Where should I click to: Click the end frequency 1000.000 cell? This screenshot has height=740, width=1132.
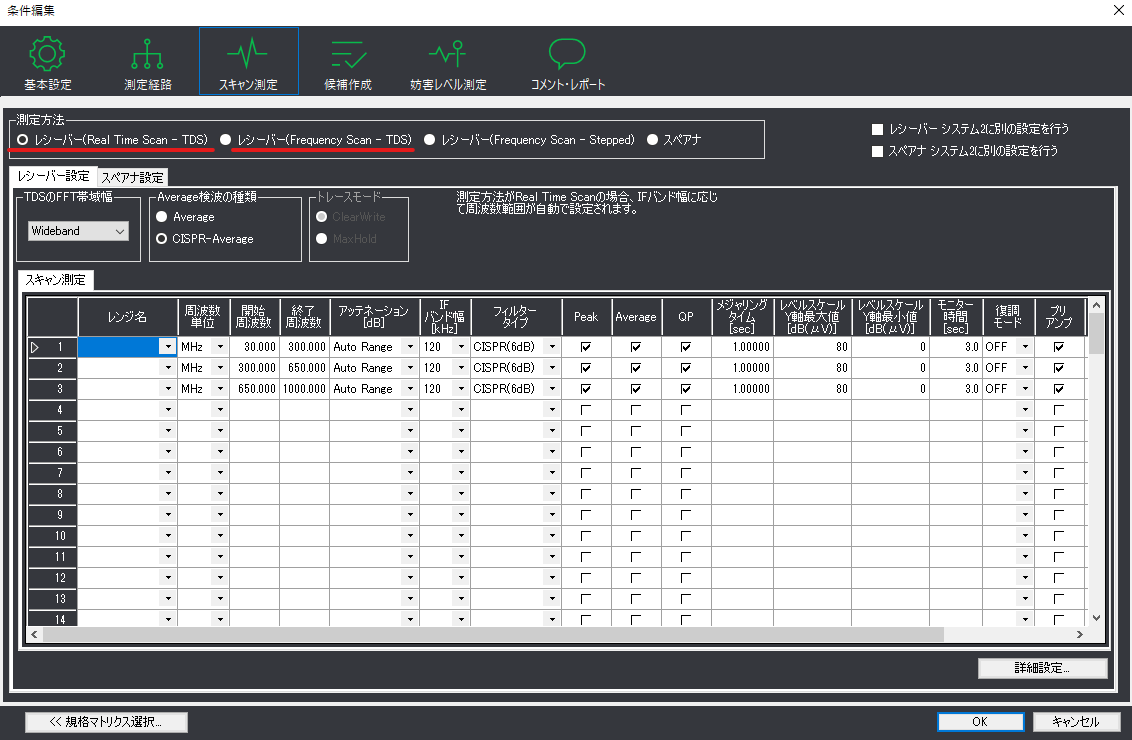pyautogui.click(x=305, y=389)
